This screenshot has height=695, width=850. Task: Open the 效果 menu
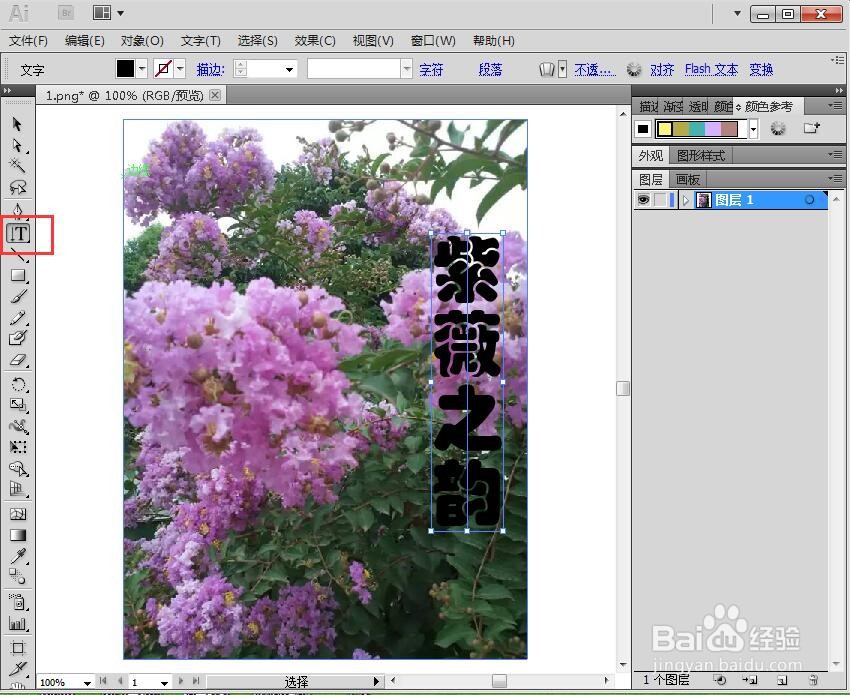(x=314, y=41)
